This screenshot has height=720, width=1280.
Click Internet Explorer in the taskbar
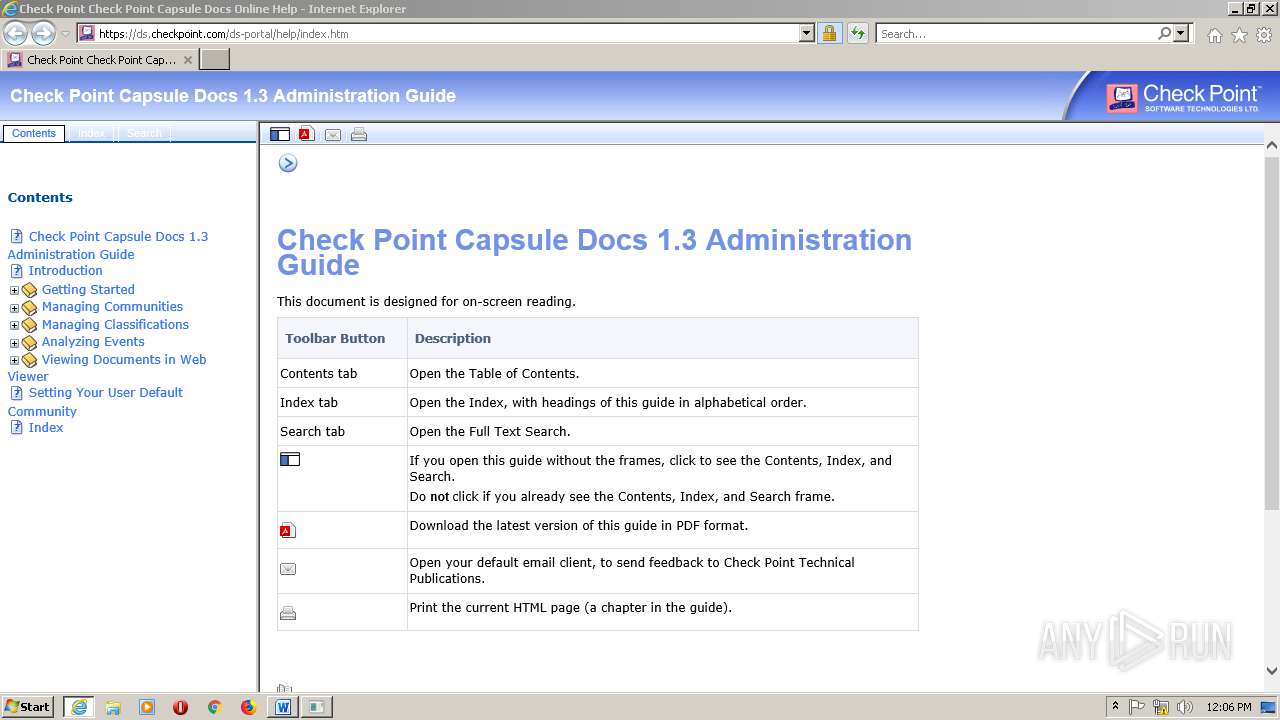click(x=78, y=707)
